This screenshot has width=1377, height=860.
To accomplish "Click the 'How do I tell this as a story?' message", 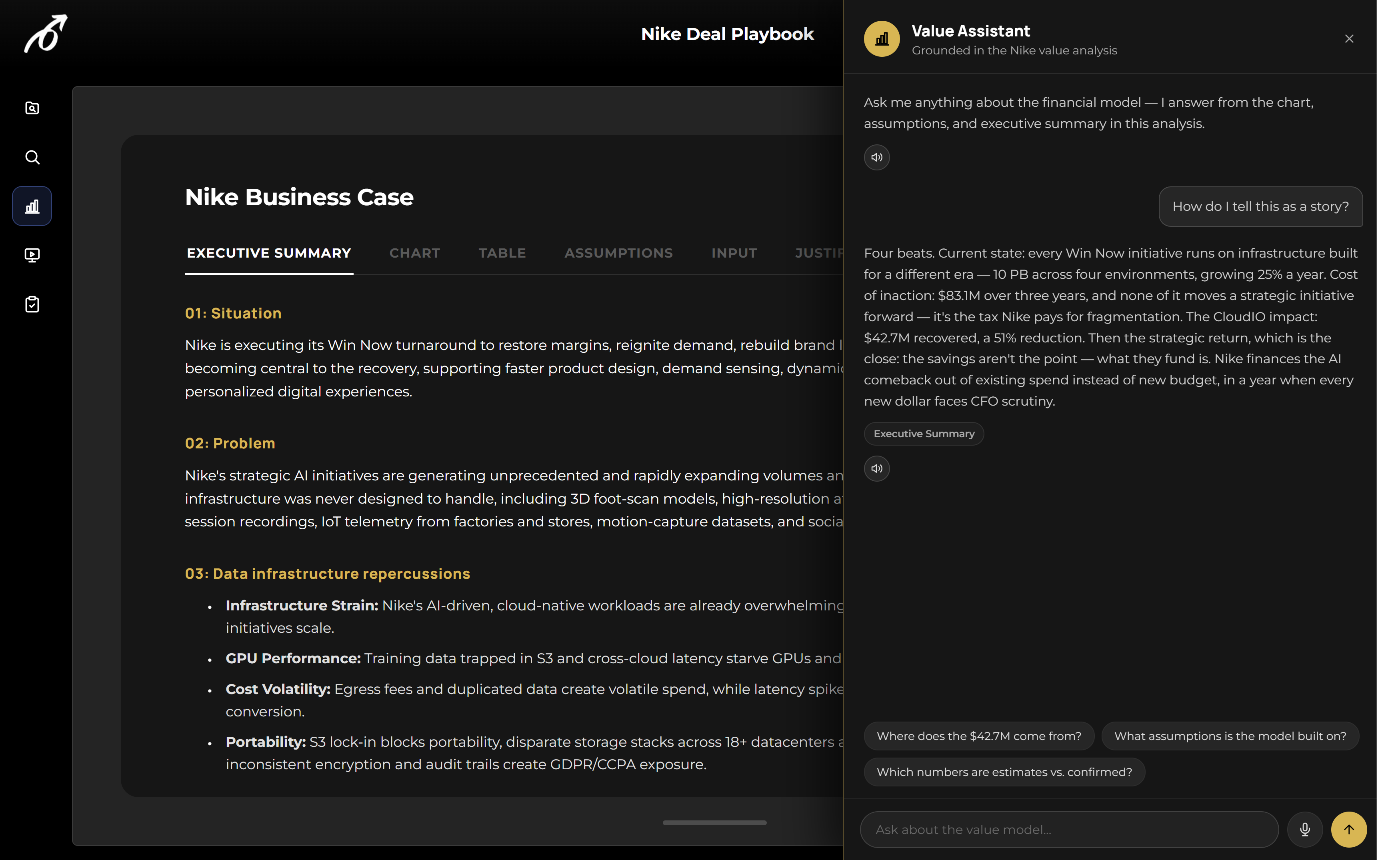I will (x=1260, y=206).
